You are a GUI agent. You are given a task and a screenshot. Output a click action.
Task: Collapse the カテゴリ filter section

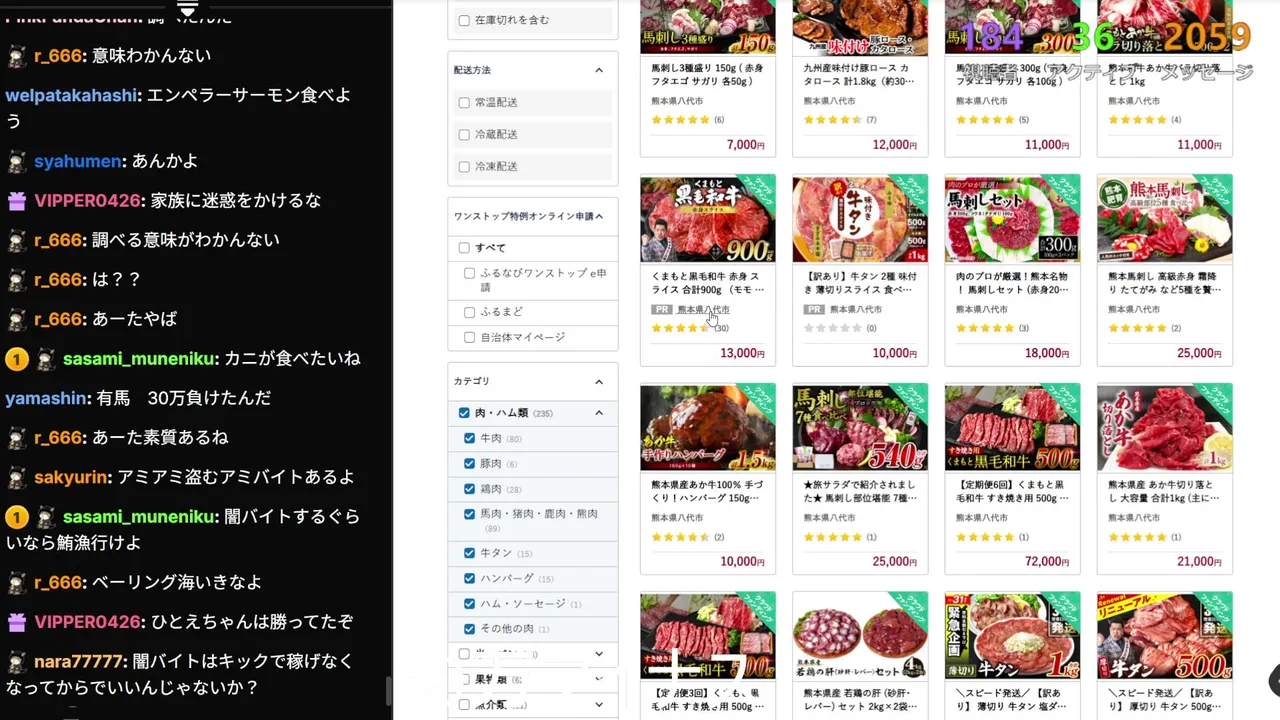pos(599,382)
